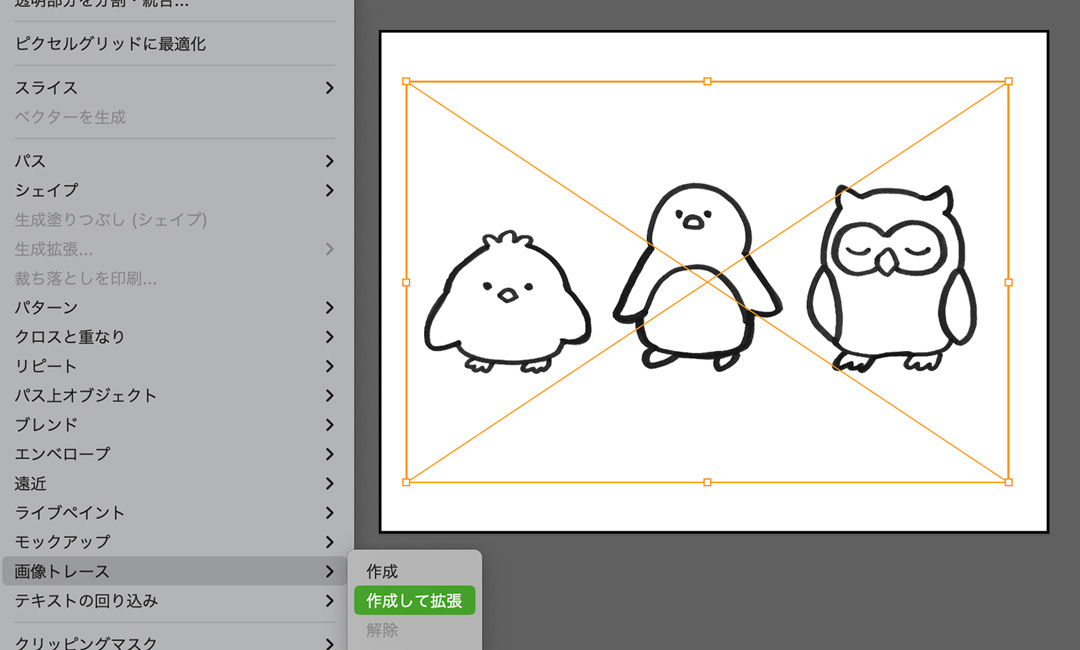Choose 作成 in the 画像トレース submenu

click(x=382, y=572)
